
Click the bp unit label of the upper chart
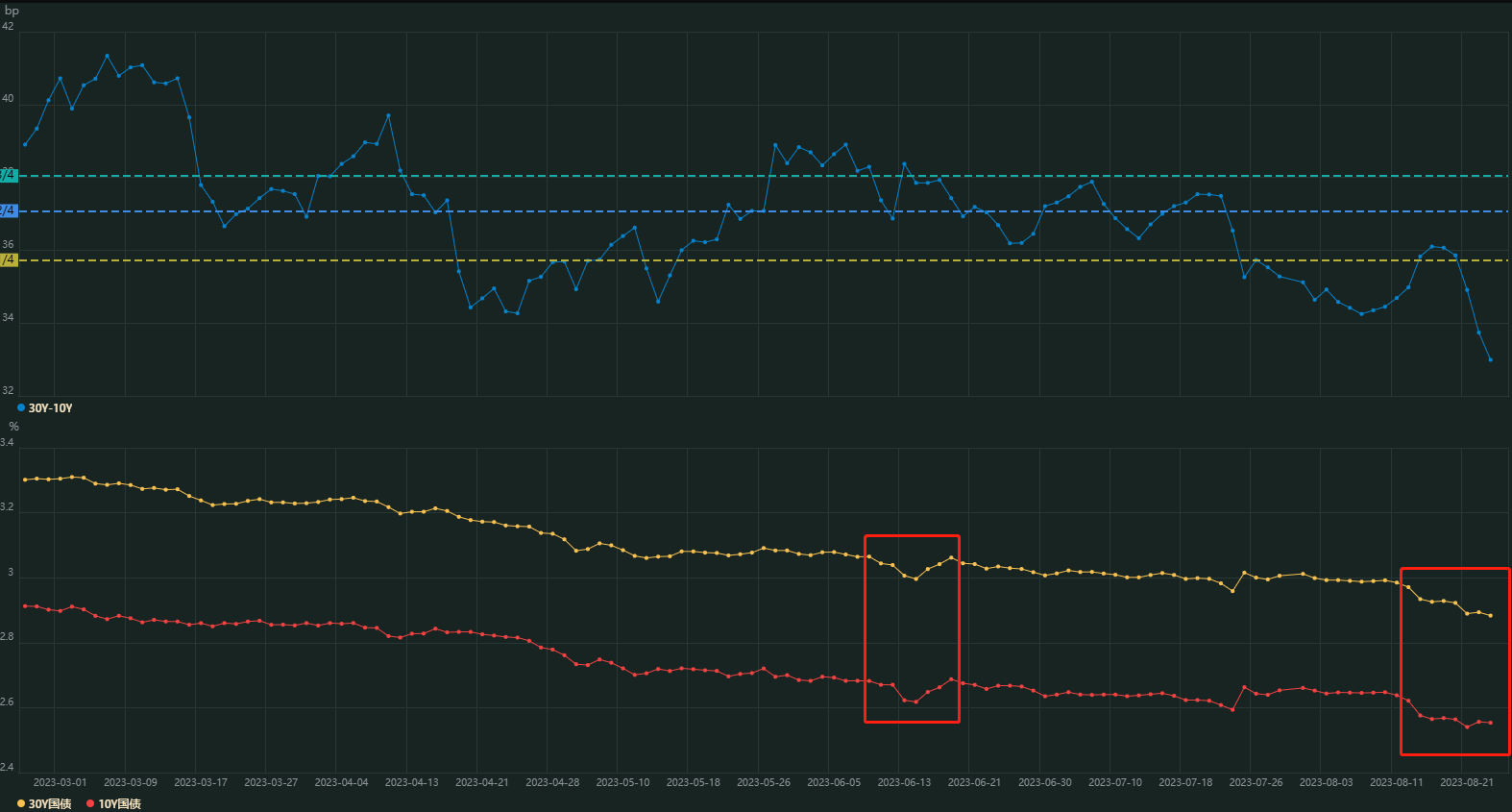(x=12, y=11)
